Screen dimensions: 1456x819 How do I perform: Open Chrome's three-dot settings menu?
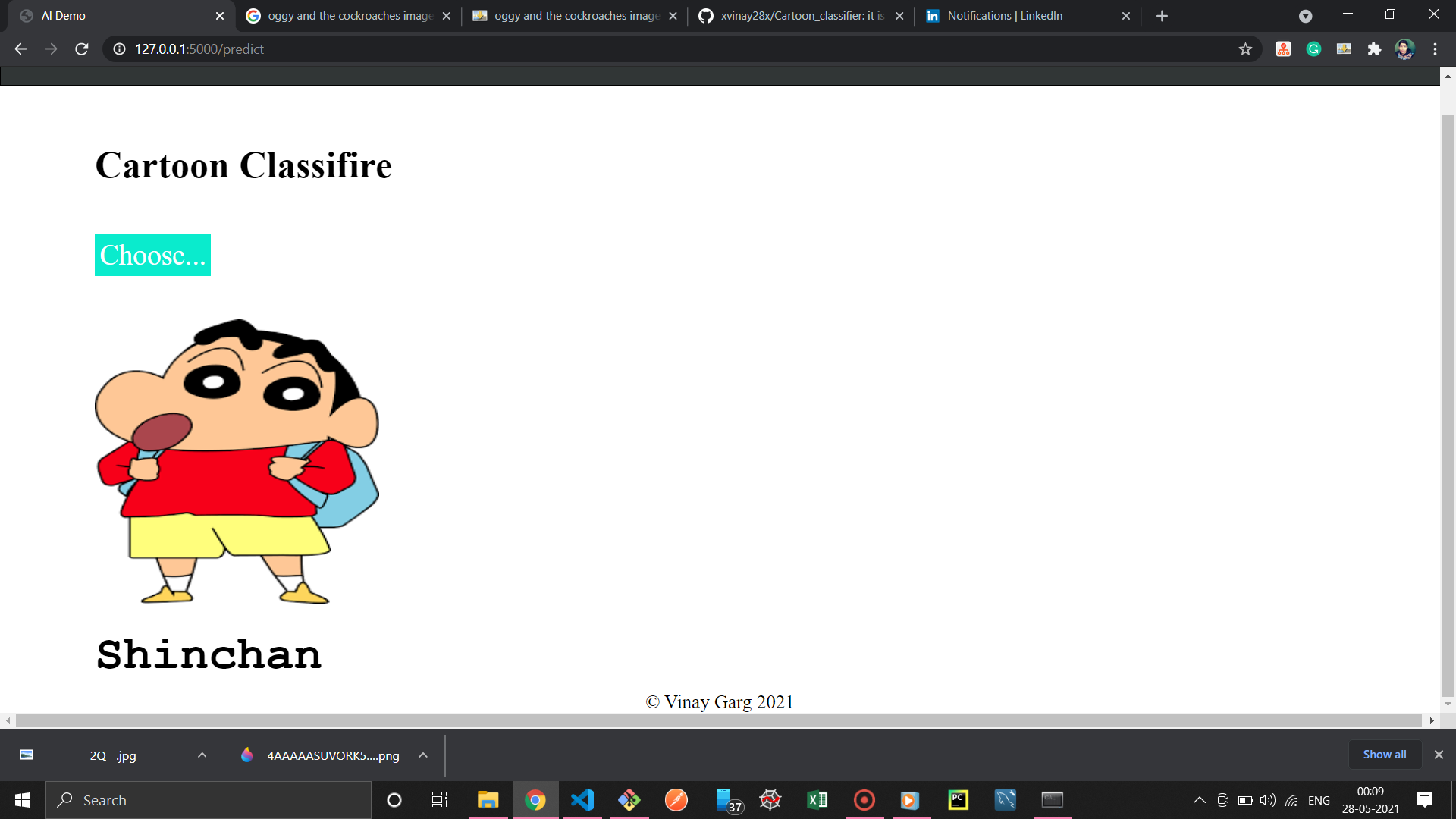click(x=1434, y=49)
